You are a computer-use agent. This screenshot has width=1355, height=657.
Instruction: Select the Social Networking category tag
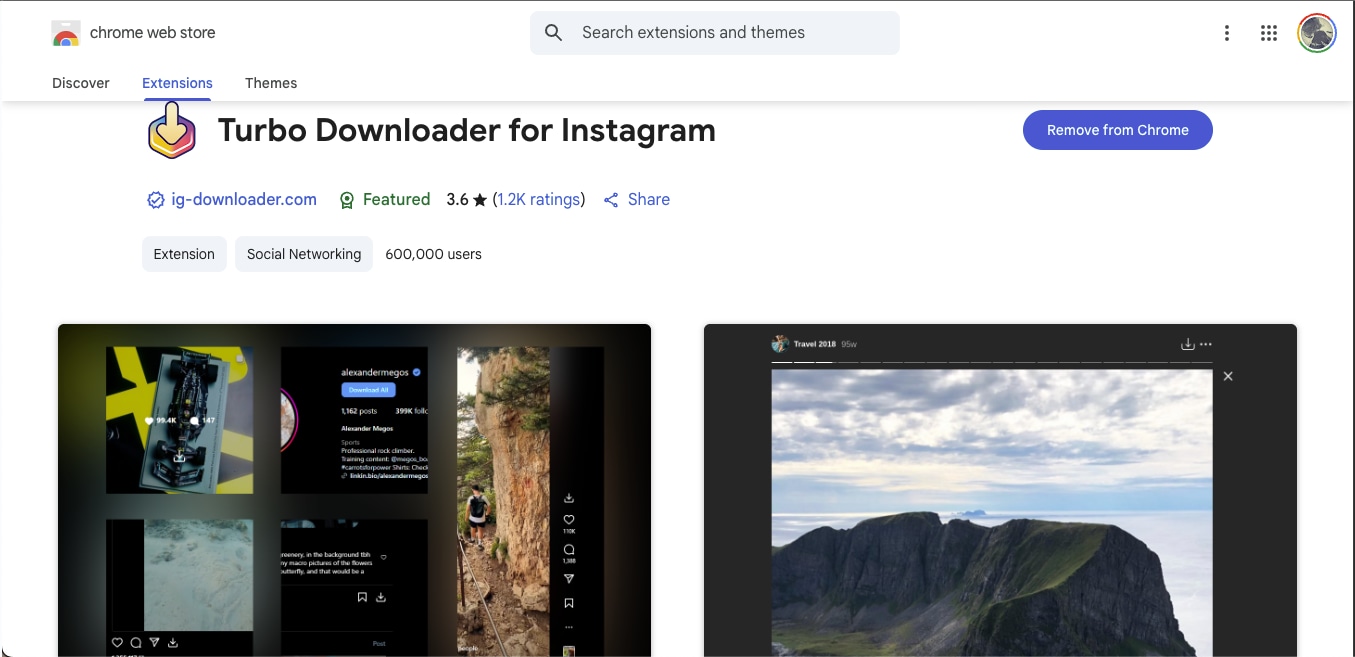(x=303, y=254)
